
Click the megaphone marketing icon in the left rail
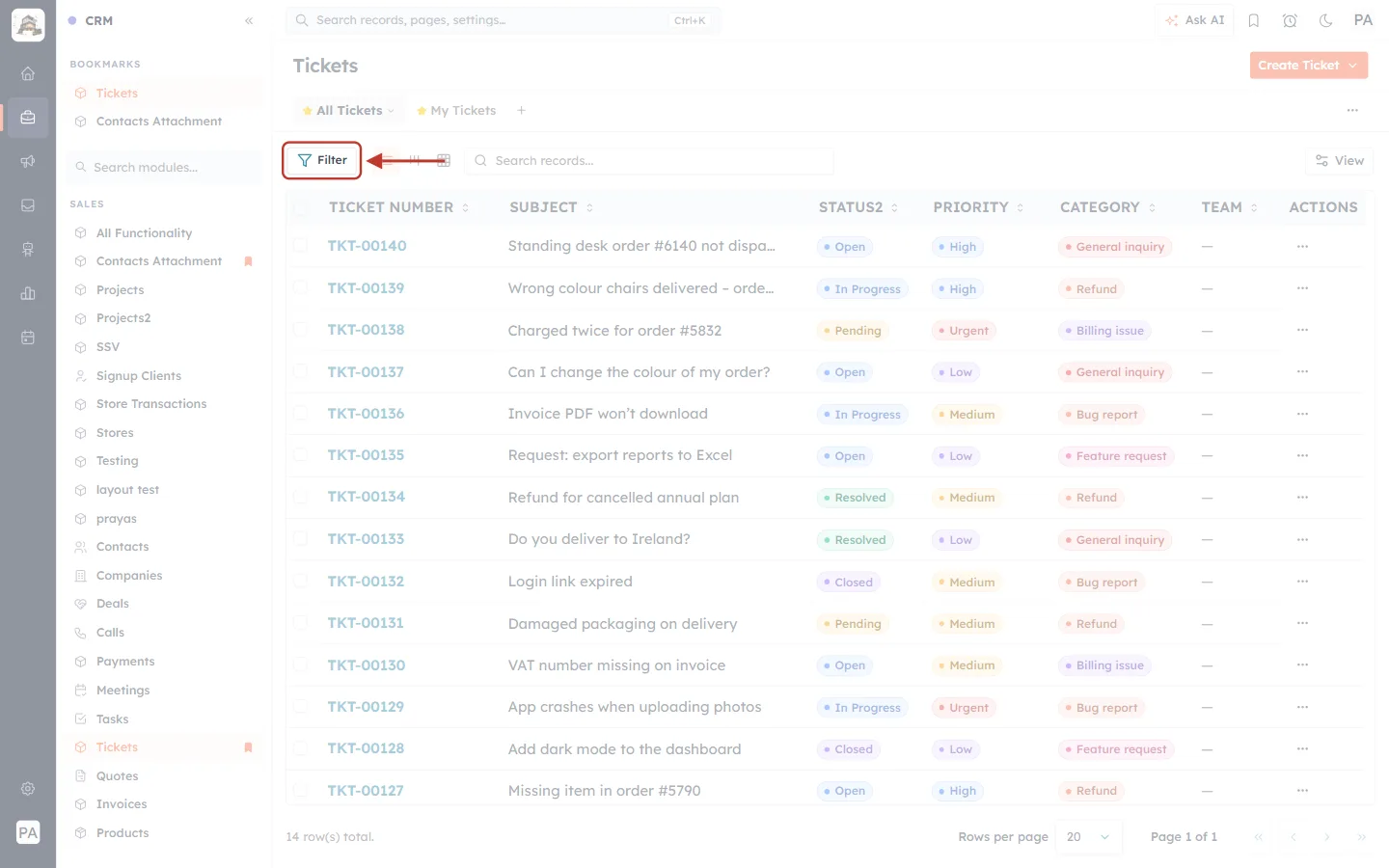pos(28,161)
